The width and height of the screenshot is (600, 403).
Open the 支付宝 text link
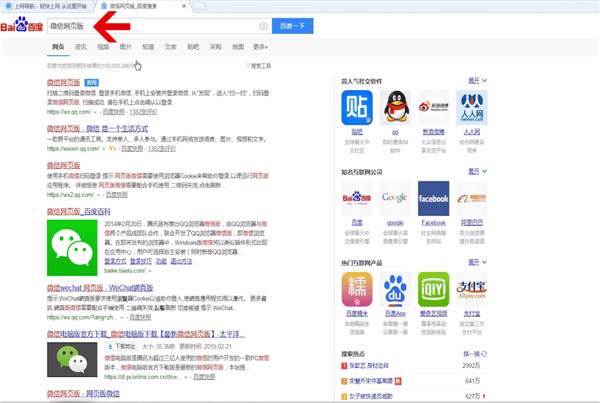tap(472, 314)
